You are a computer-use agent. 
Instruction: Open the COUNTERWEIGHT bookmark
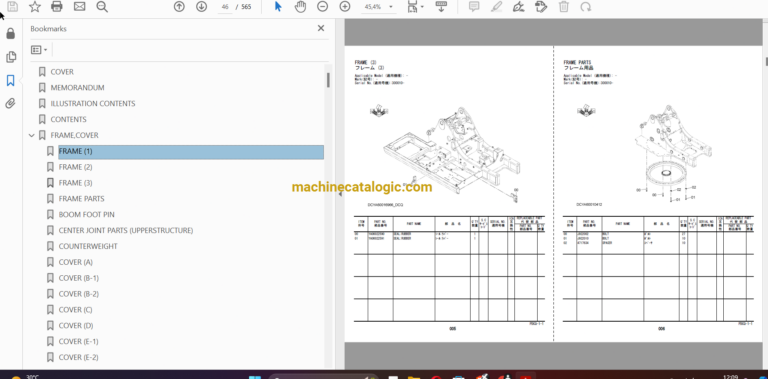click(x=88, y=246)
